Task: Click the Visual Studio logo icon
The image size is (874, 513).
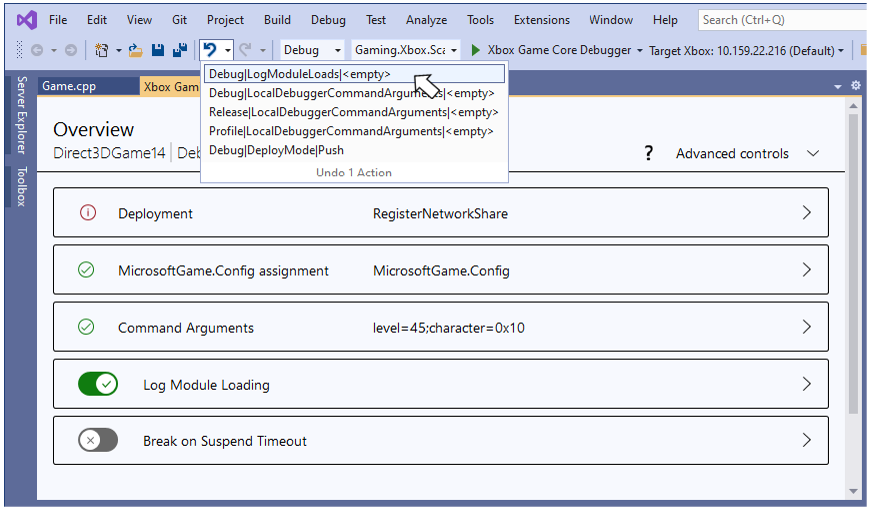Action: coord(26,20)
